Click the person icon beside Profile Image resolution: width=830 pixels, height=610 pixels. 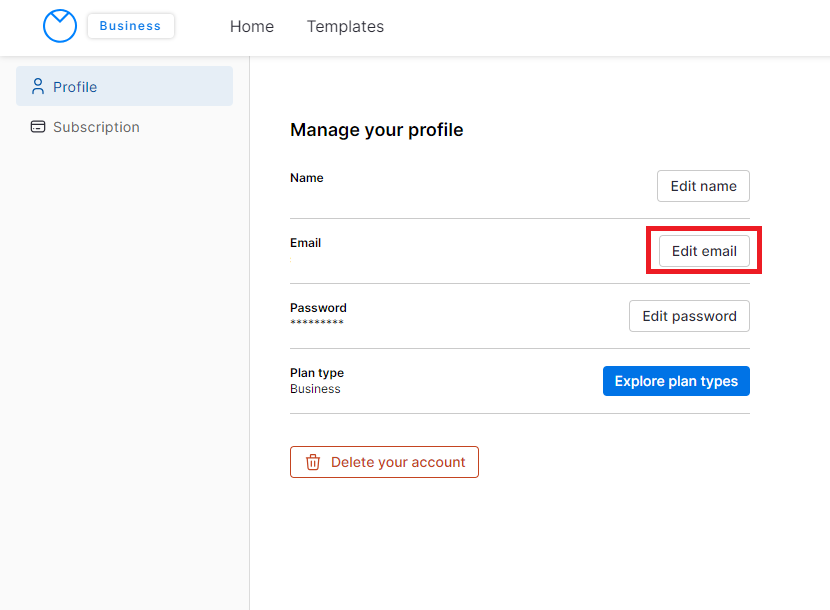tap(38, 86)
